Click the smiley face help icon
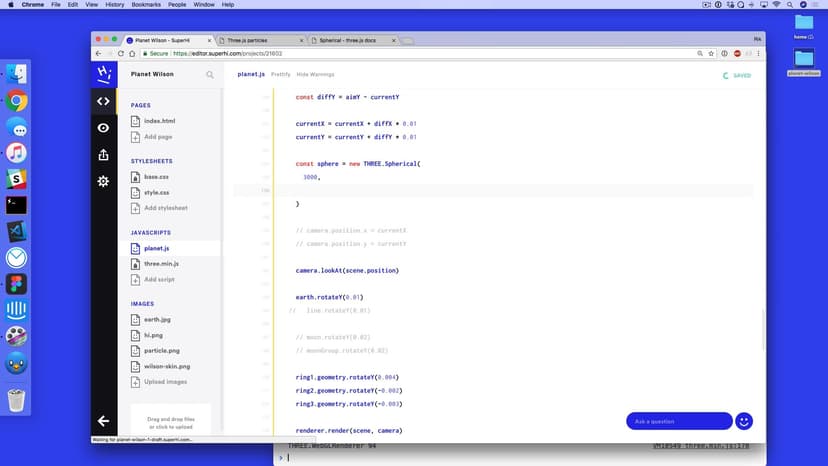This screenshot has height=466, width=828. click(x=744, y=421)
